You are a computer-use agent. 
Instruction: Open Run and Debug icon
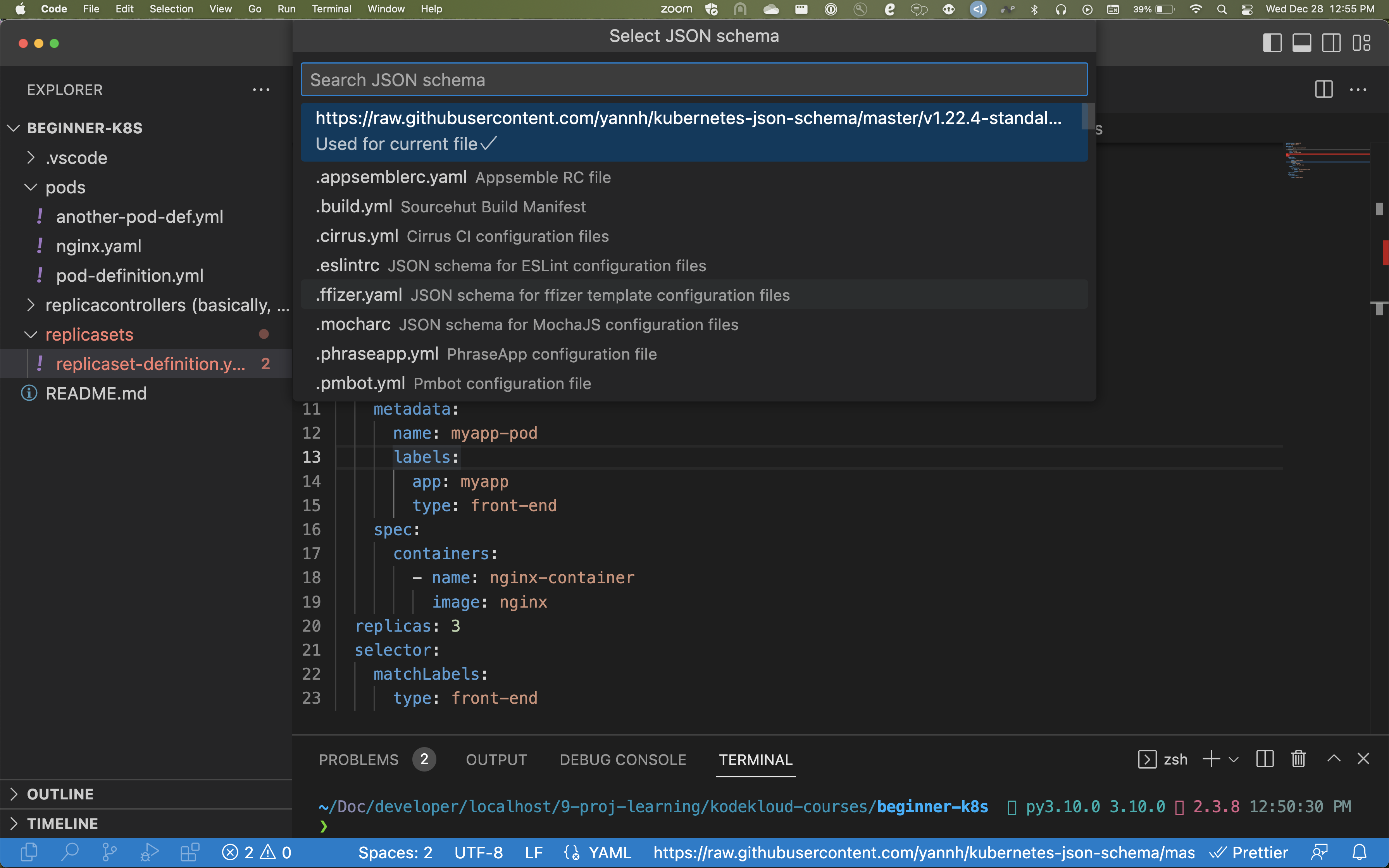(149, 852)
